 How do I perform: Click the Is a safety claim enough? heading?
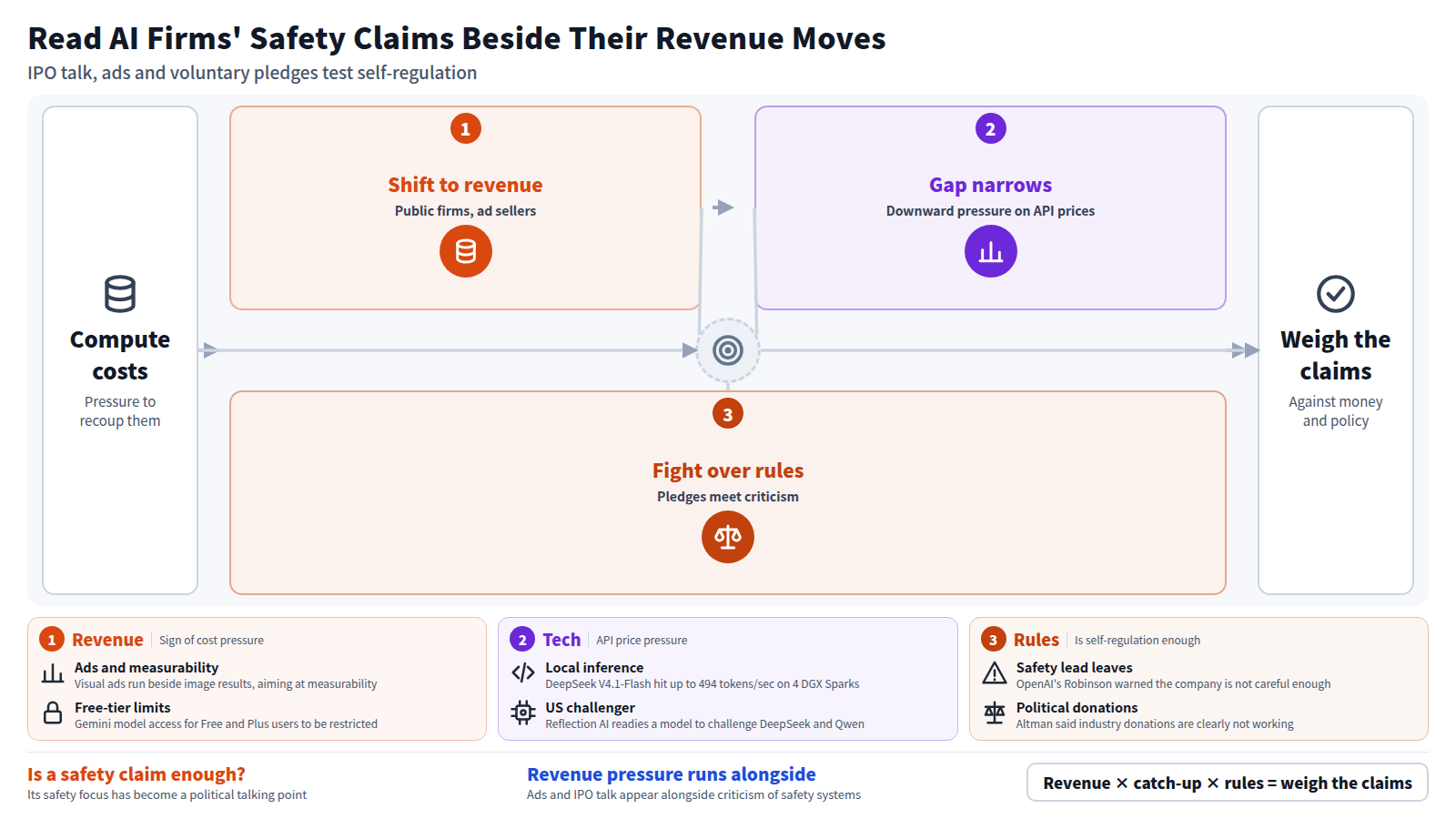click(x=136, y=774)
